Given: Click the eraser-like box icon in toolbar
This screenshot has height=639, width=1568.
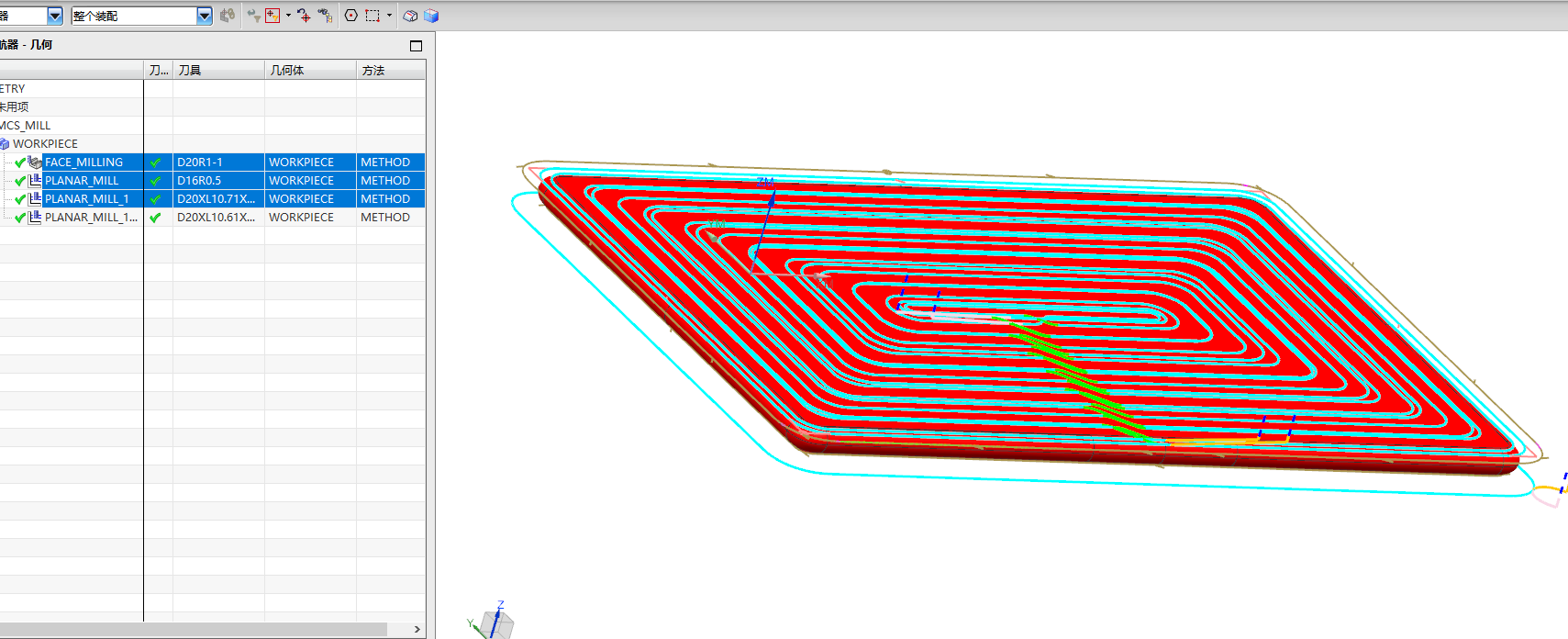Looking at the screenshot, I should pos(411,16).
